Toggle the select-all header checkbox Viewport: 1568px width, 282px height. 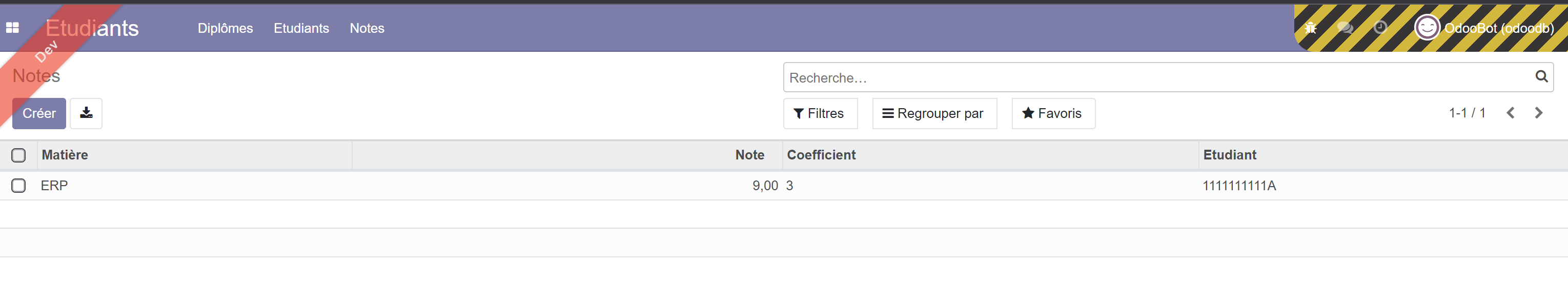point(18,155)
